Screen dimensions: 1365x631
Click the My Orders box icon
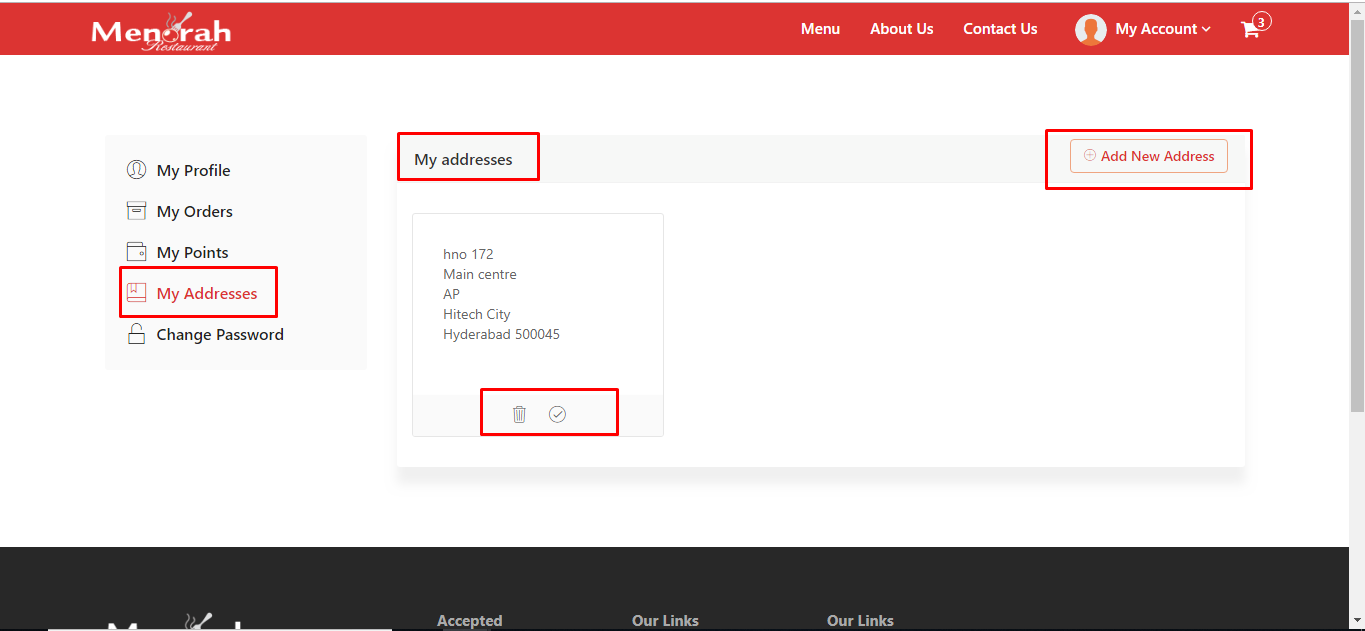pyautogui.click(x=136, y=211)
